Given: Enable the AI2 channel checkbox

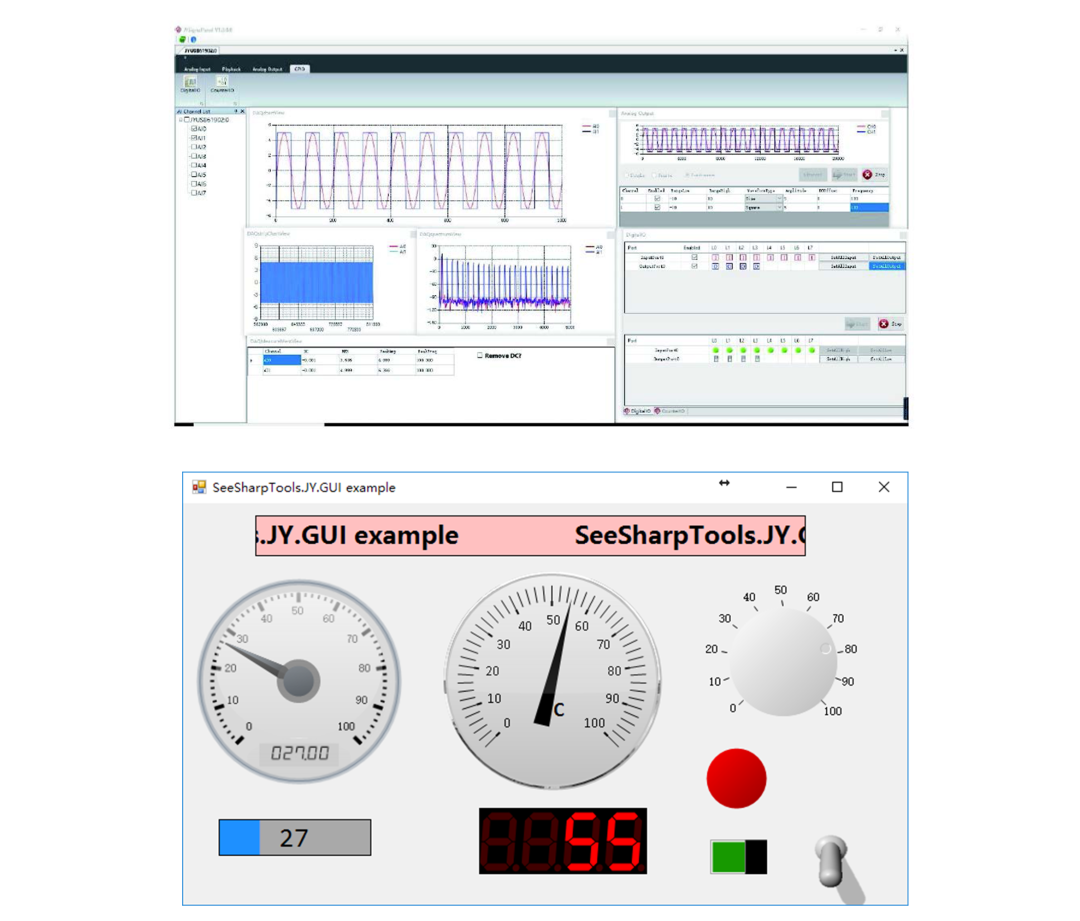Looking at the screenshot, I should 194,147.
